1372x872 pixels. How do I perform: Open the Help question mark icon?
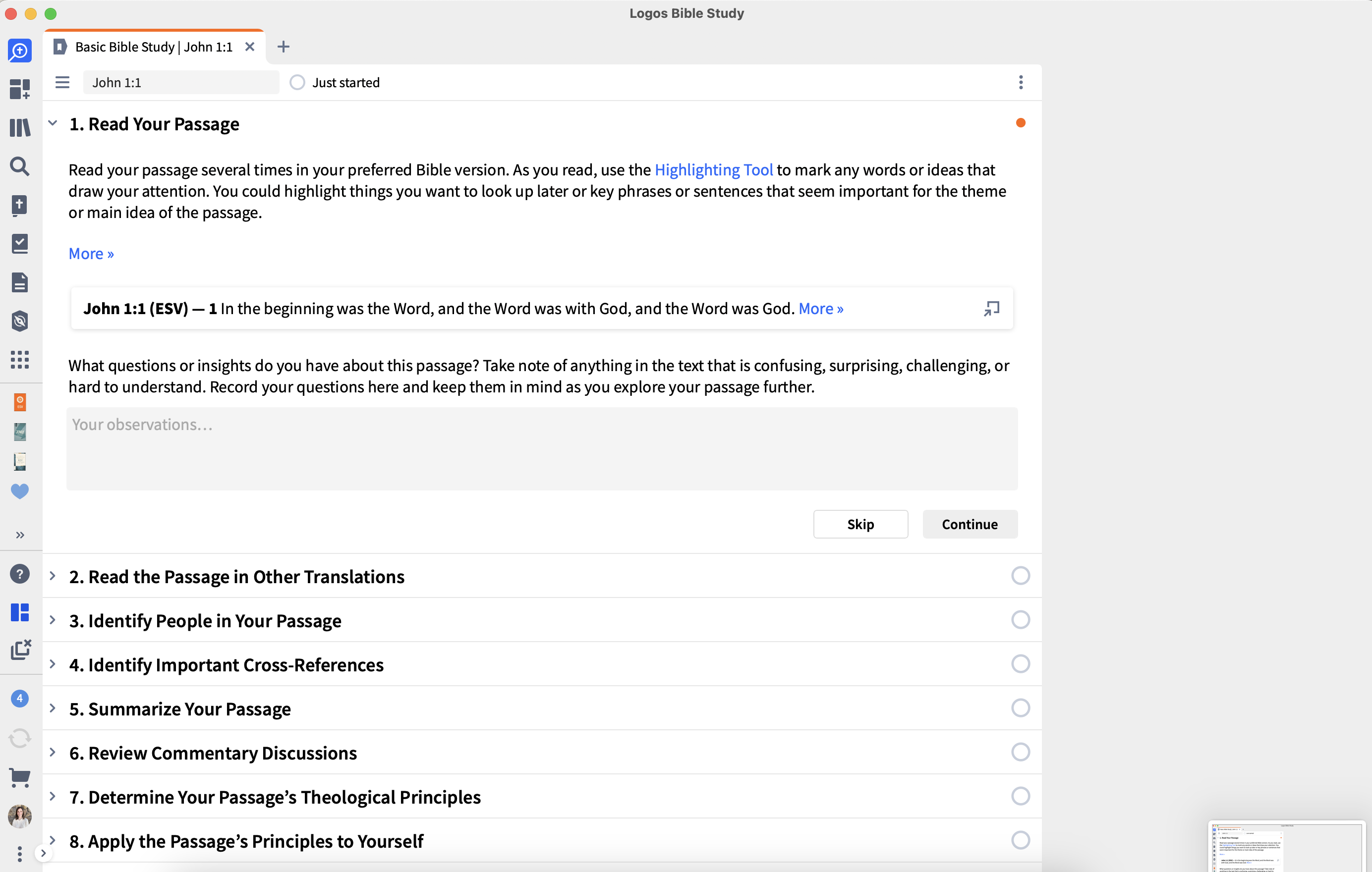(x=20, y=574)
